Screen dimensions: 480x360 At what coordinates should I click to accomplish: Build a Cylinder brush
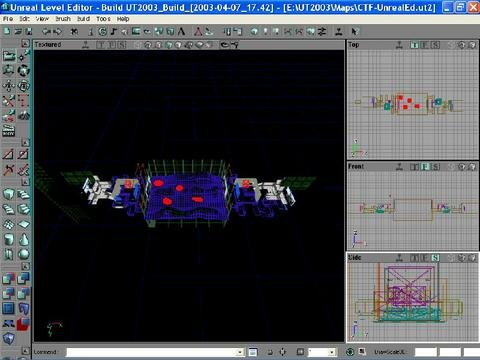click(9, 239)
